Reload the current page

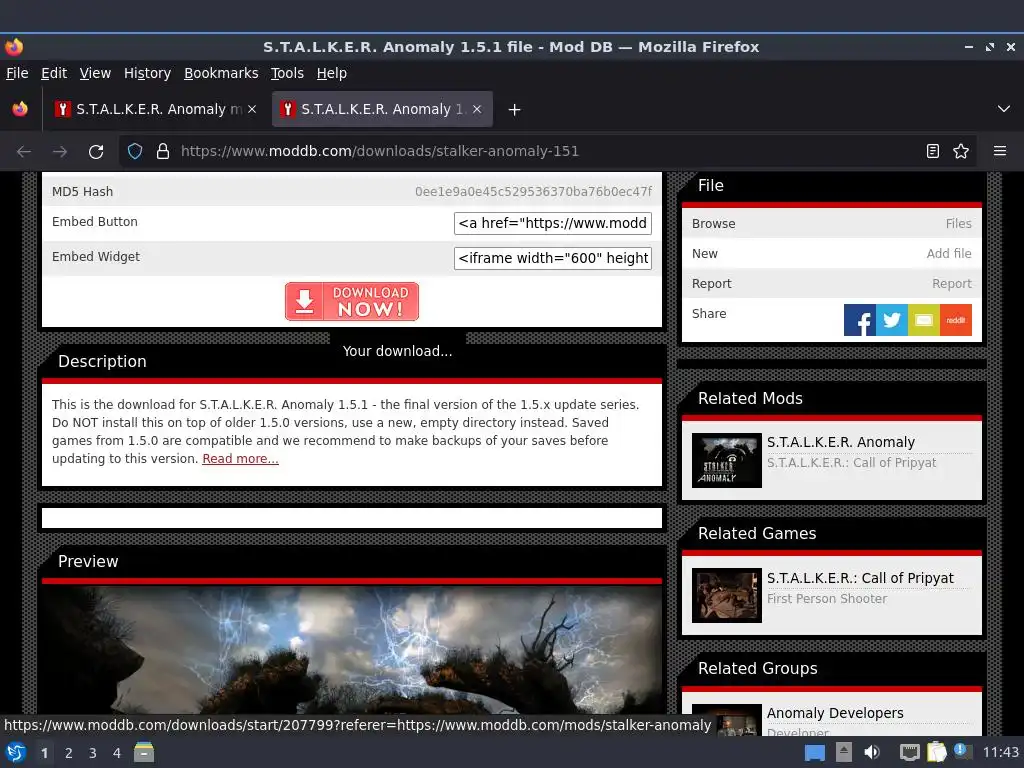tap(96, 152)
